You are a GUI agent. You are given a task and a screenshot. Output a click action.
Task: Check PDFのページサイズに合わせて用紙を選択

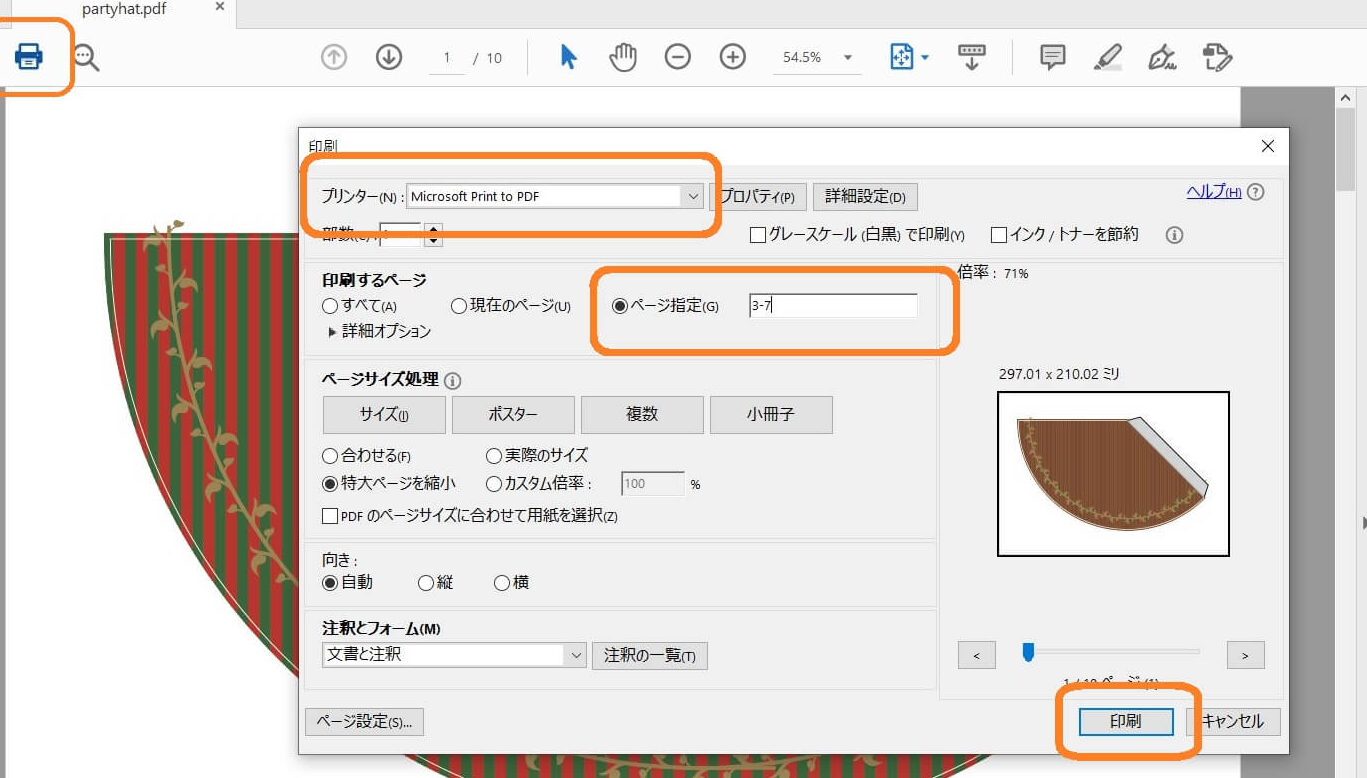330,516
